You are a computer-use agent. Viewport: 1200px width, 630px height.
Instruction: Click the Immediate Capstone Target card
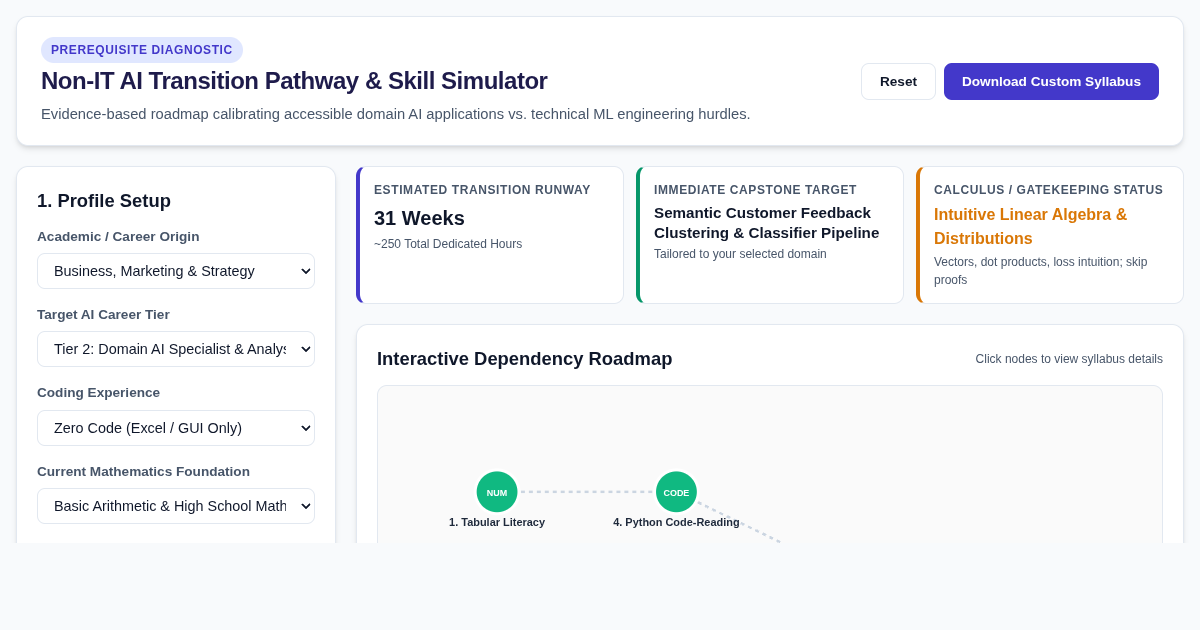(x=770, y=235)
